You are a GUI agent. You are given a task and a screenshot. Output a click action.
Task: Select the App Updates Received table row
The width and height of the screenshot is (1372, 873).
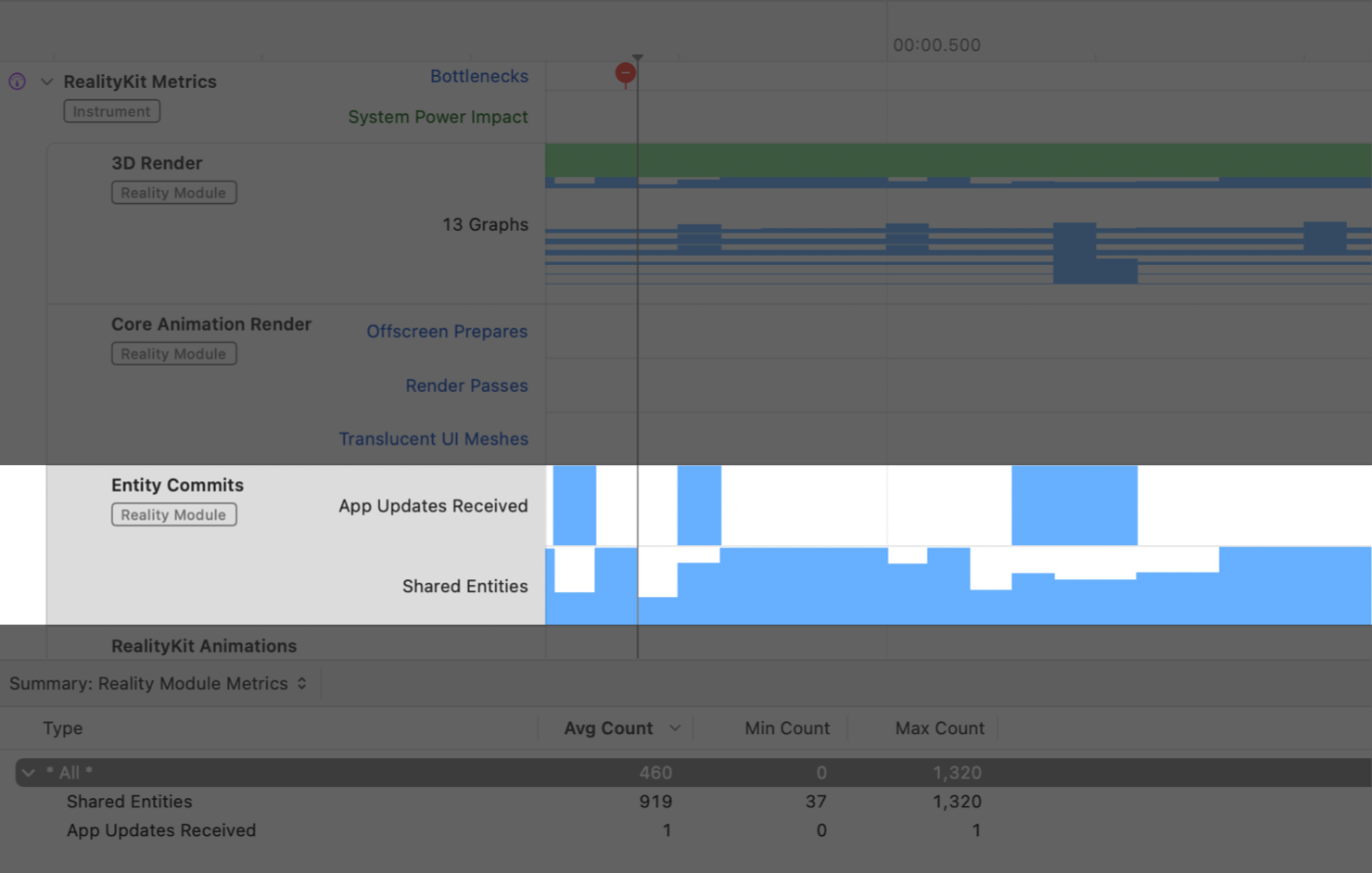click(x=161, y=830)
